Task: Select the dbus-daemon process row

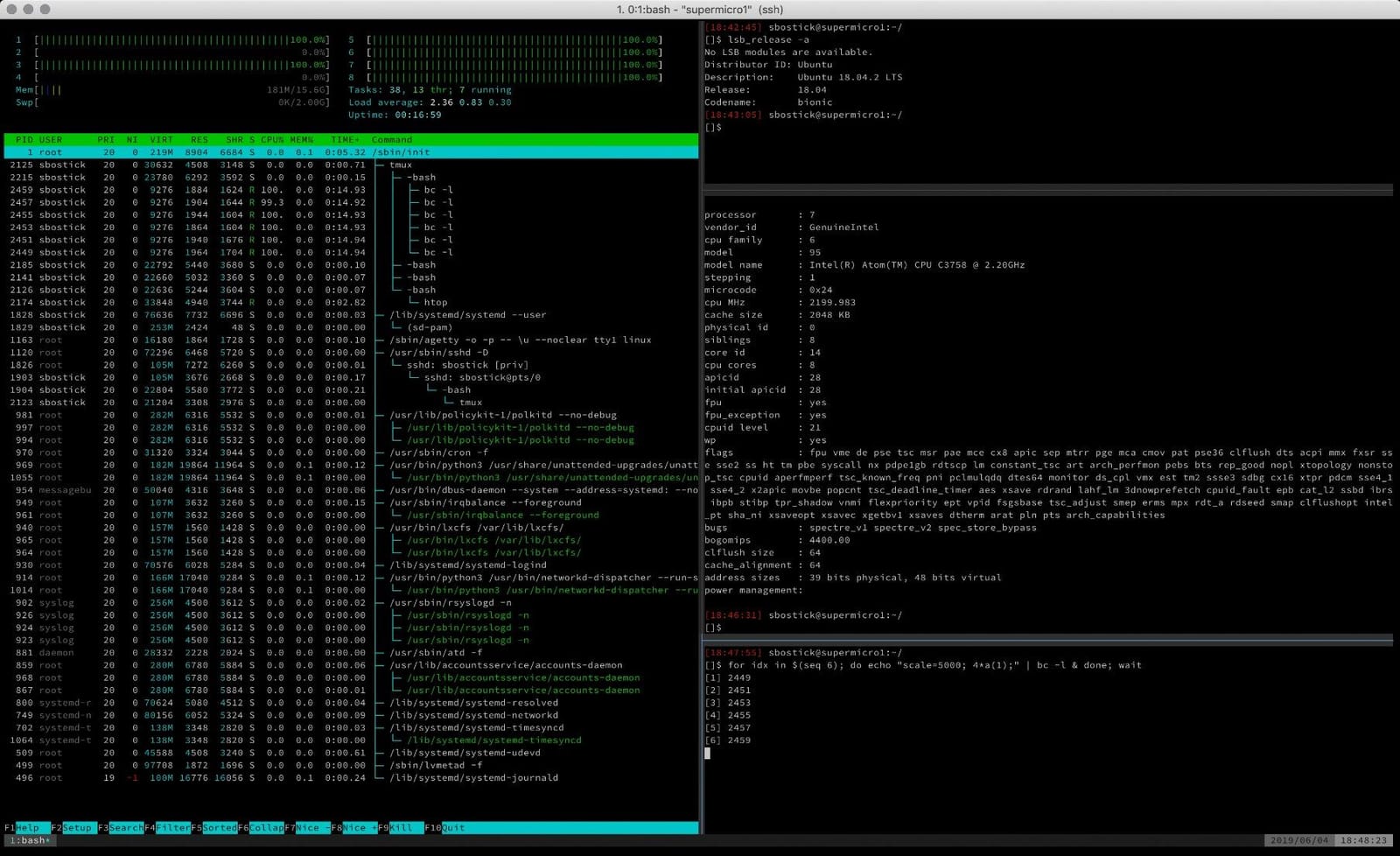Action: pos(351,490)
